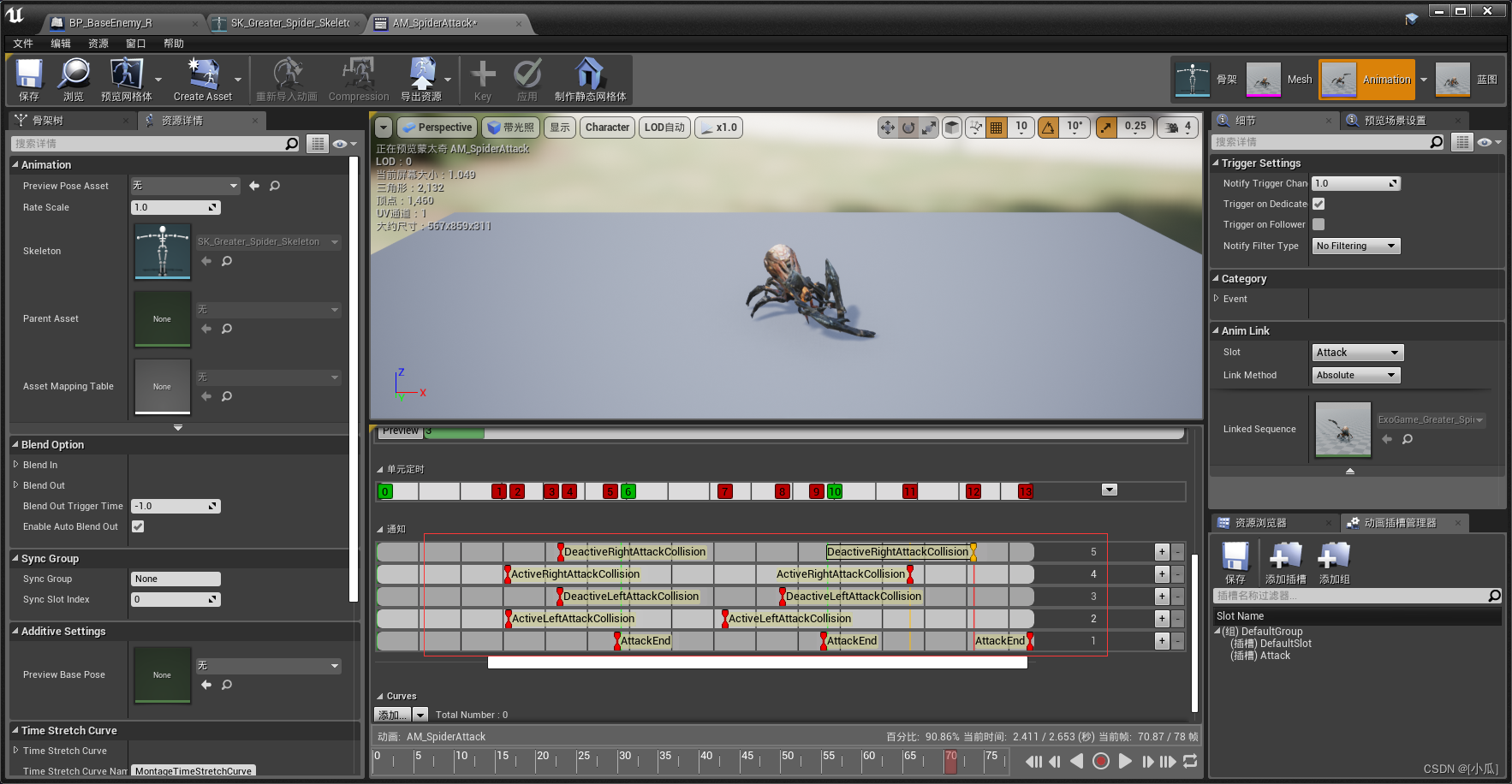
Task: Switch to Blueprint (蓝图) editor mode
Action: pyautogui.click(x=1467, y=80)
